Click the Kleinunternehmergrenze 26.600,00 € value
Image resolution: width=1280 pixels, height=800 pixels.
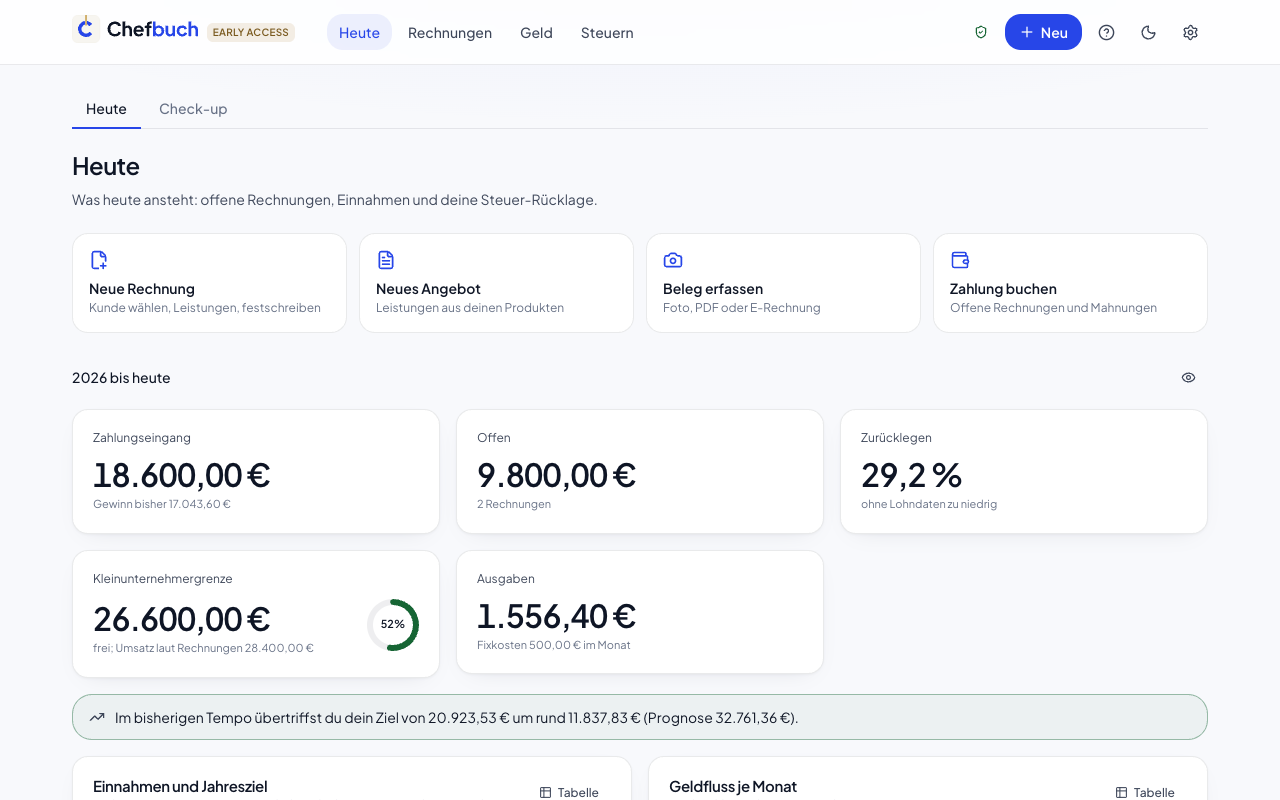tap(181, 619)
